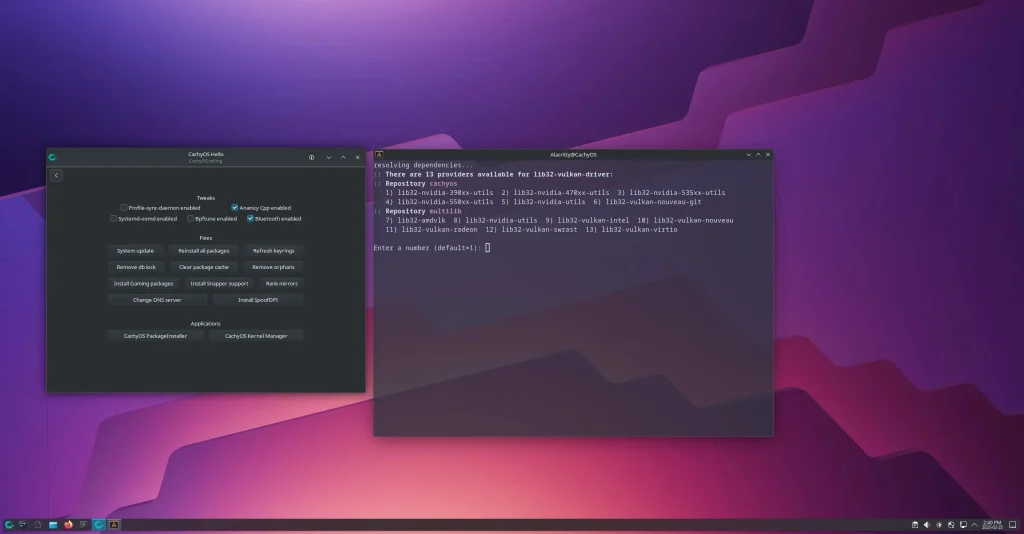The height and width of the screenshot is (534, 1024).
Task: Uncheck Ananicy Cpp enabled
Action: (x=234, y=208)
